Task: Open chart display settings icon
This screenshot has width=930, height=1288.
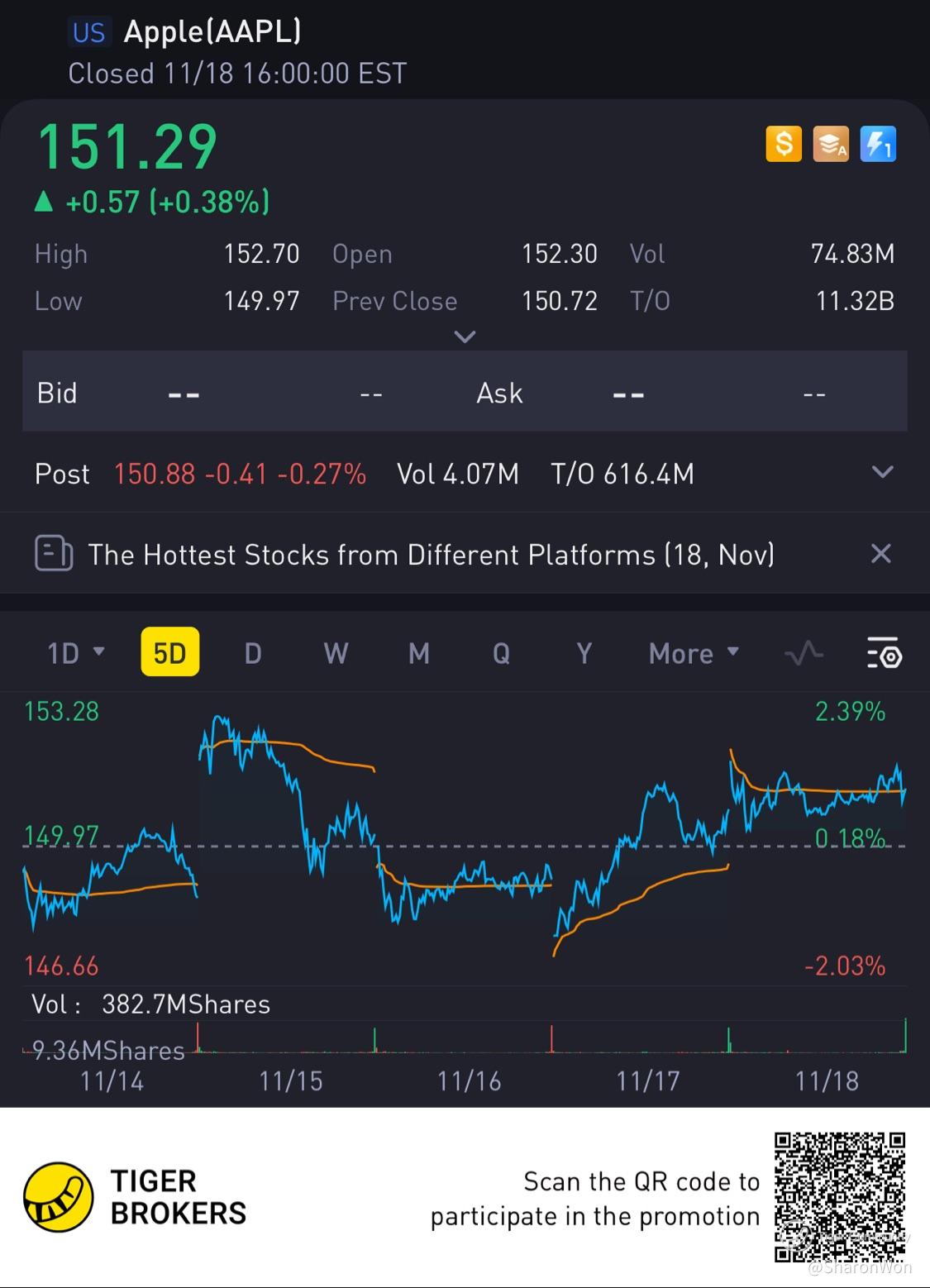Action: pos(885,654)
